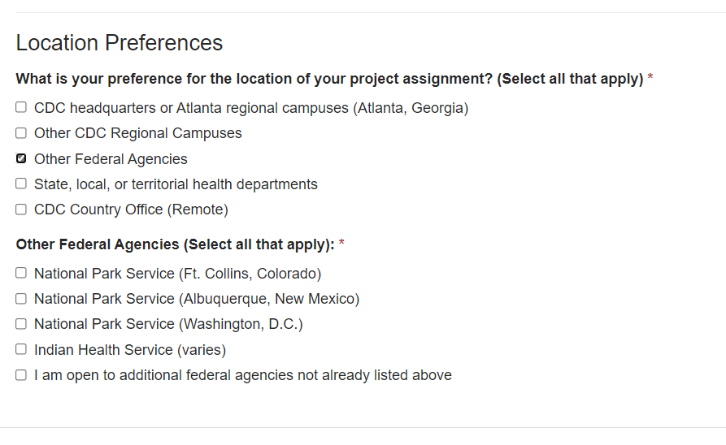Check the Washington, D.C. checkbox

[x=21, y=324]
